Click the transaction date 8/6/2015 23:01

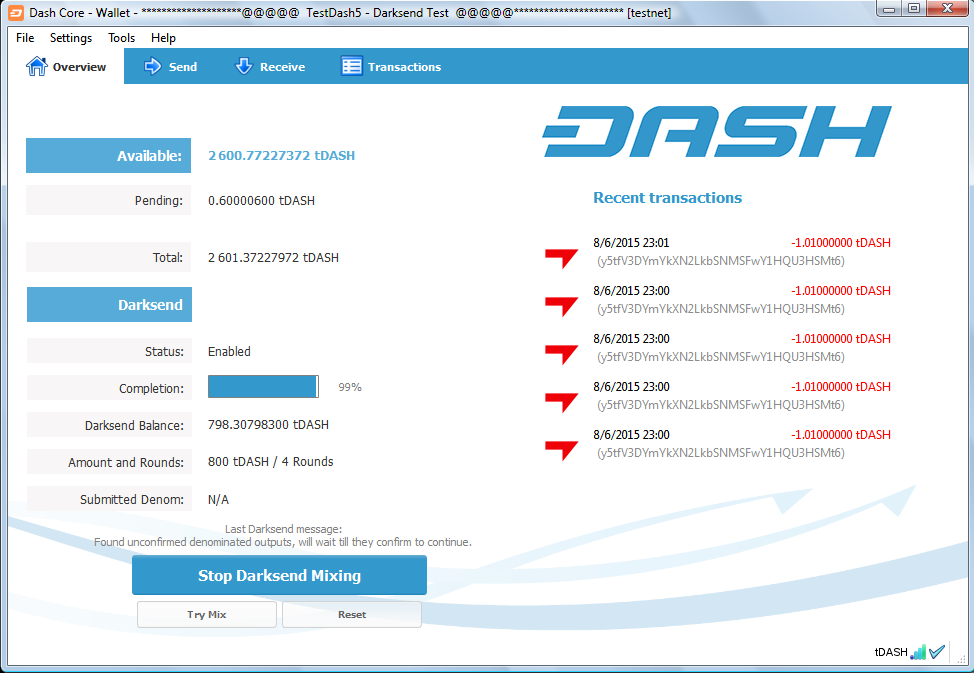coord(631,243)
